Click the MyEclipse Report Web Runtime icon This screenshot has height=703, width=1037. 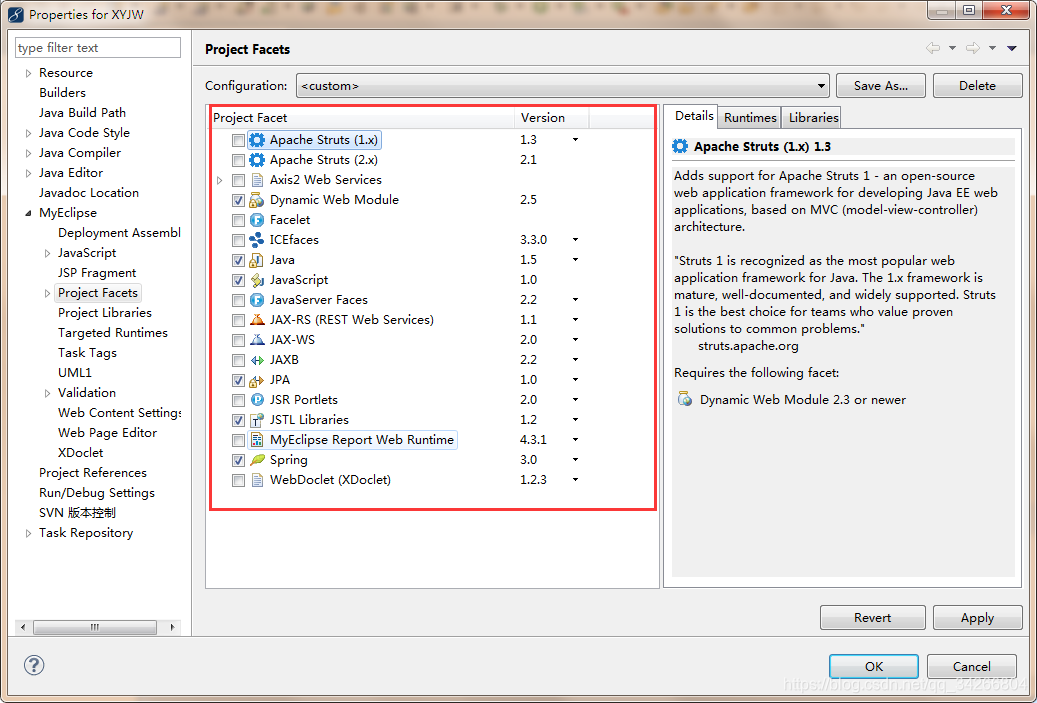click(257, 440)
